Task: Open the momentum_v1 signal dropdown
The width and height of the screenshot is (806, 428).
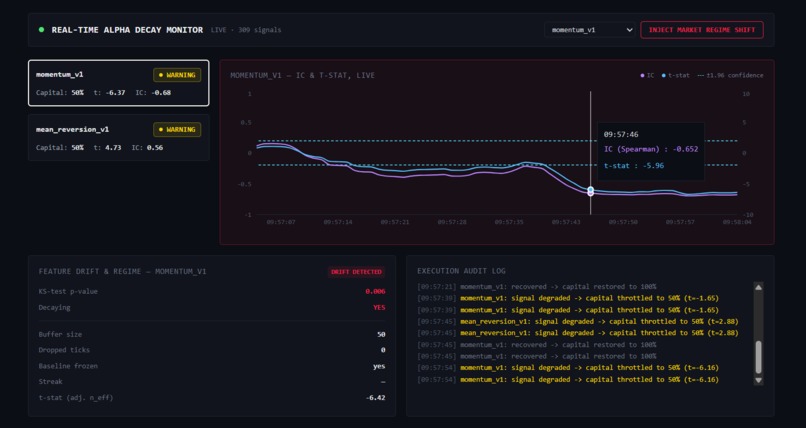Action: point(590,30)
